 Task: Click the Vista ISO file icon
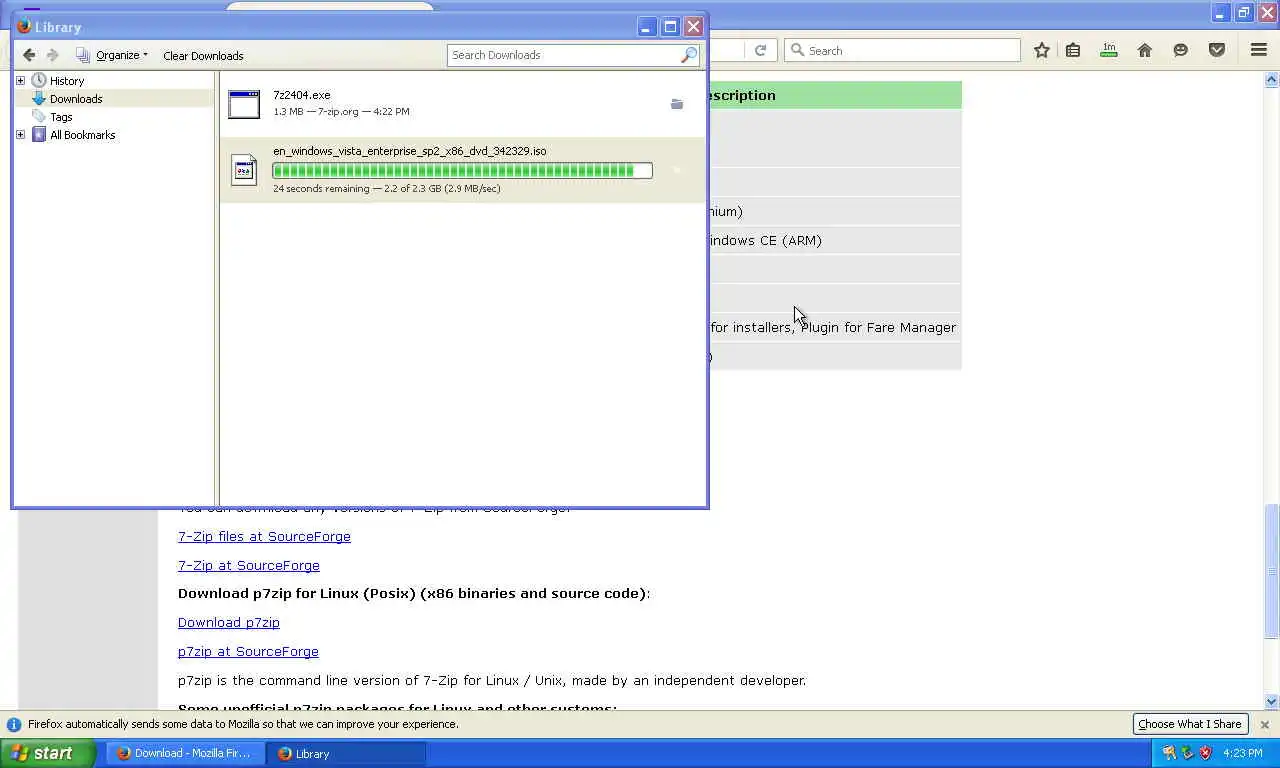click(244, 170)
